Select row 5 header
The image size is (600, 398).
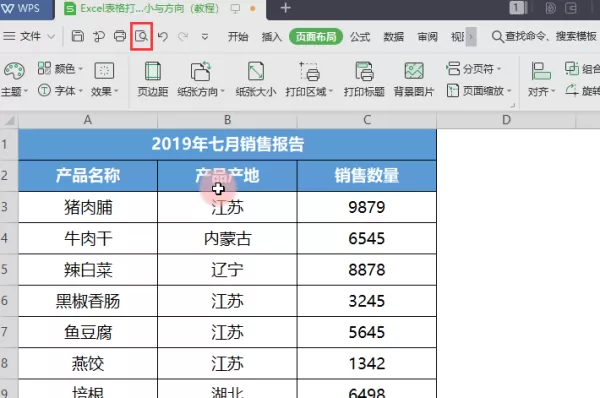[8, 269]
